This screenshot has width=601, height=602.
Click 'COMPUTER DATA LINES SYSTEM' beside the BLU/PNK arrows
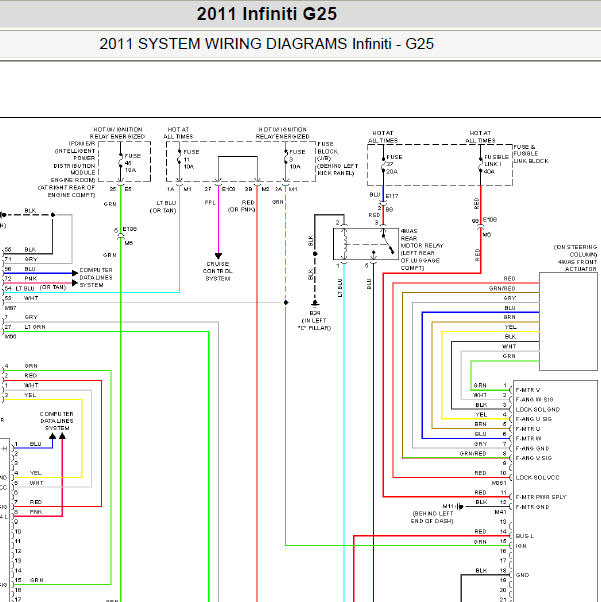pyautogui.click(x=96, y=278)
